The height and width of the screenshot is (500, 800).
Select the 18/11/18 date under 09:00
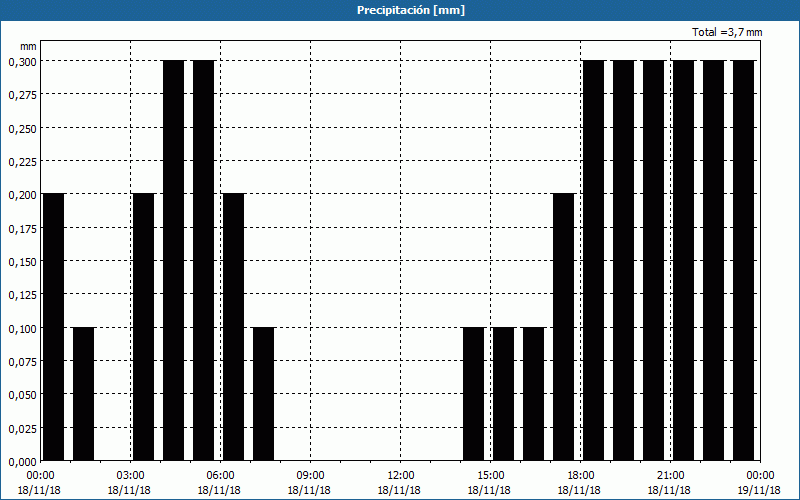pyautogui.click(x=309, y=490)
